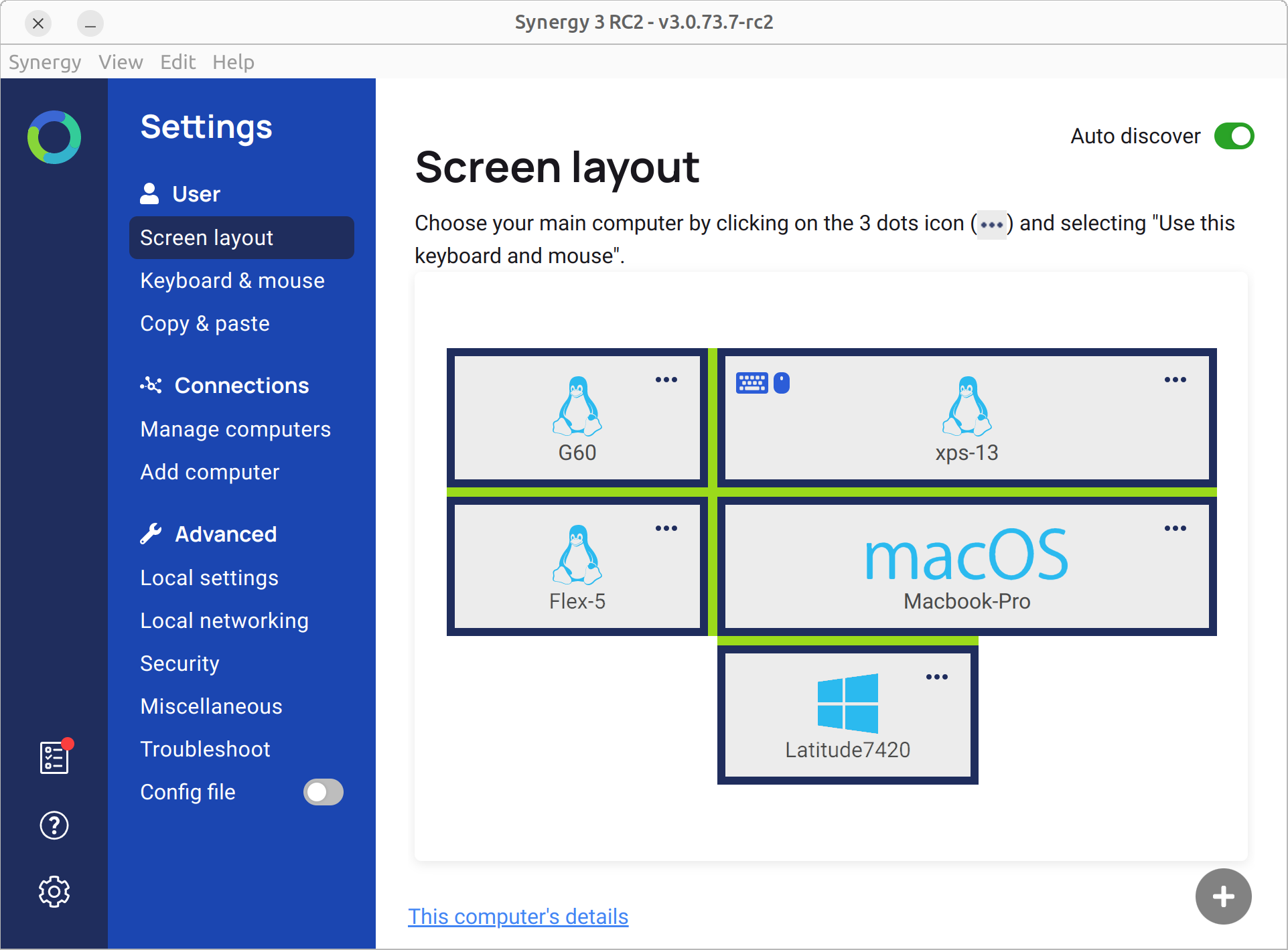Open the three dots menu for Latitude7420

pyautogui.click(x=937, y=677)
